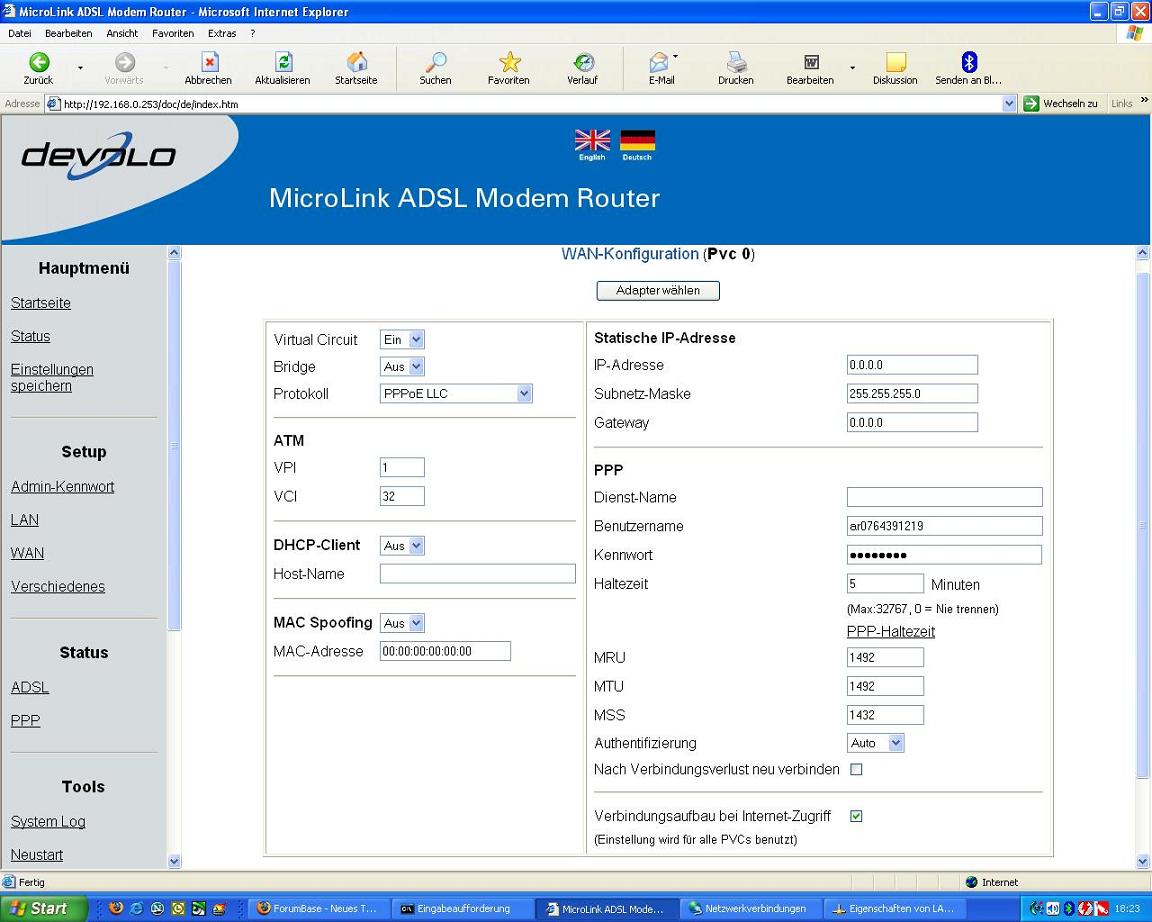
Task: Switch to Eigenschaften von LA taskbar item
Action: (x=894, y=909)
